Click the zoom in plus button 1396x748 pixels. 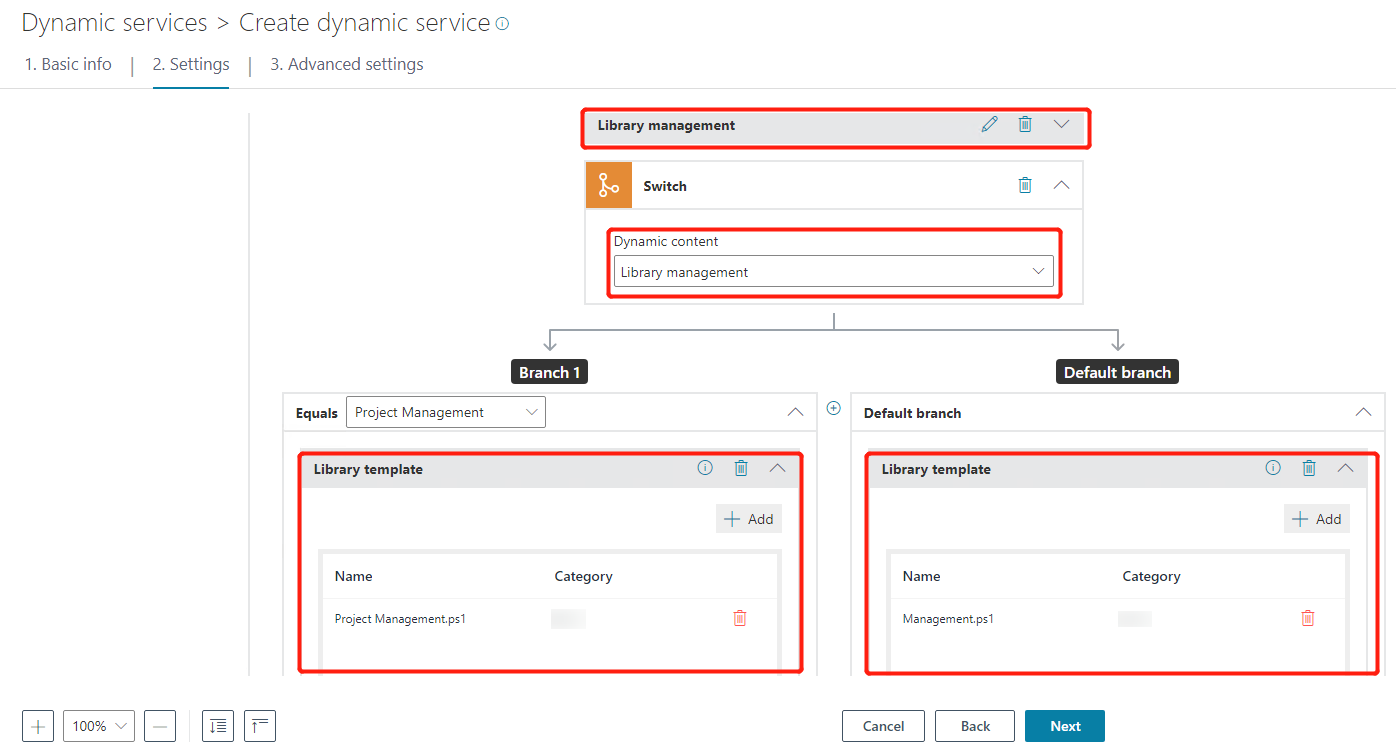[x=38, y=726]
